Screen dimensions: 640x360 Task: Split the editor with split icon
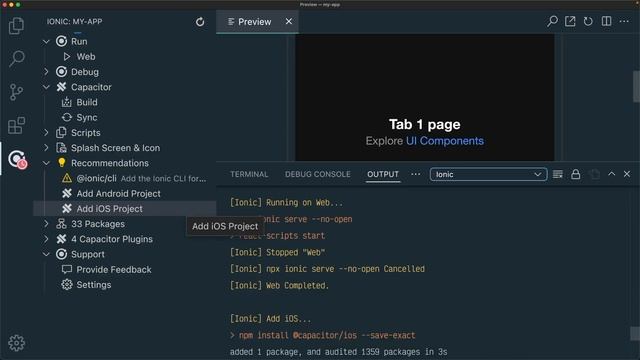tap(607, 21)
